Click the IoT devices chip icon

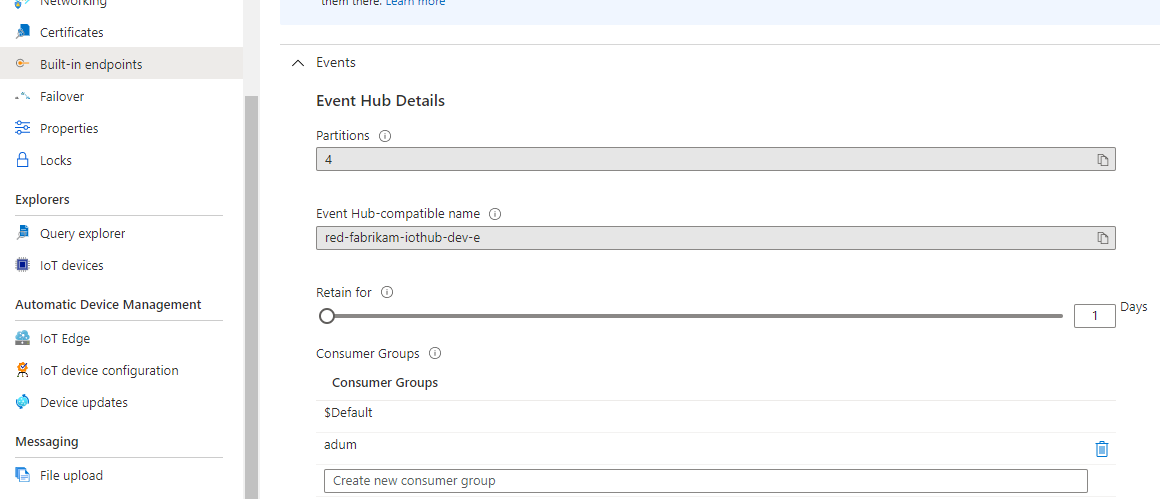(23, 265)
